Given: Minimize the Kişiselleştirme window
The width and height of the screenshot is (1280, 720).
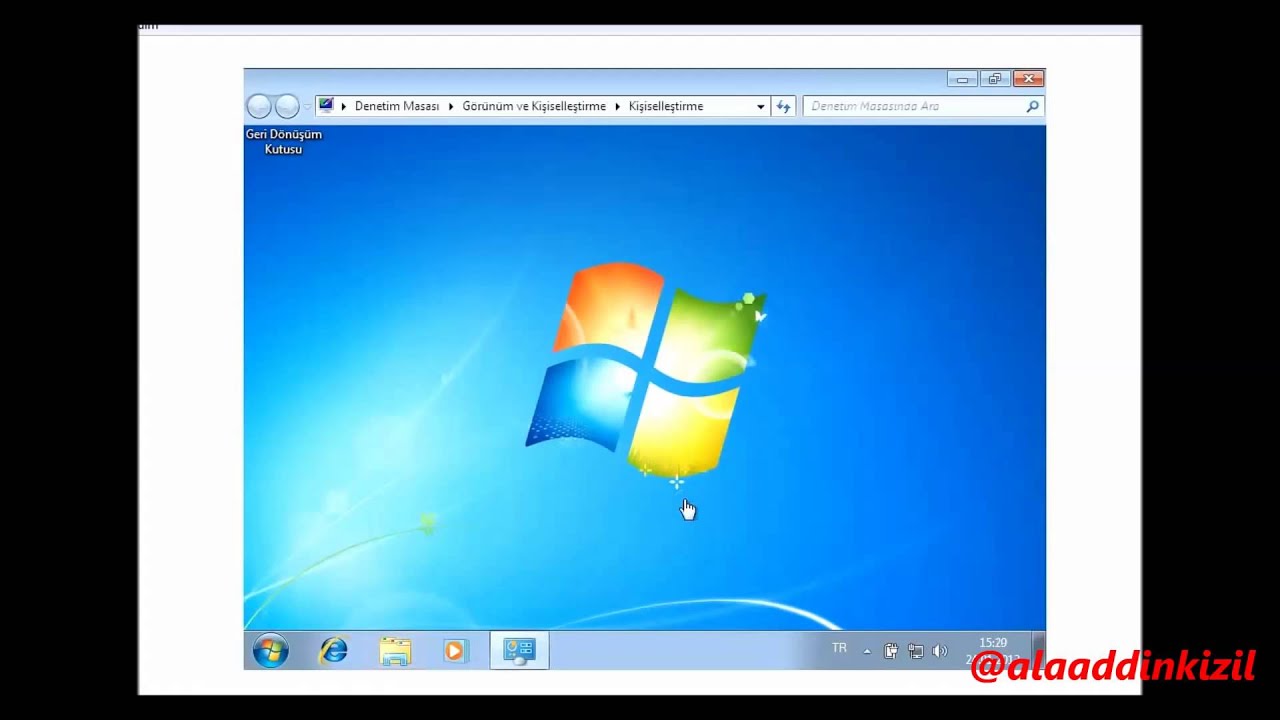Looking at the screenshot, I should (962, 78).
